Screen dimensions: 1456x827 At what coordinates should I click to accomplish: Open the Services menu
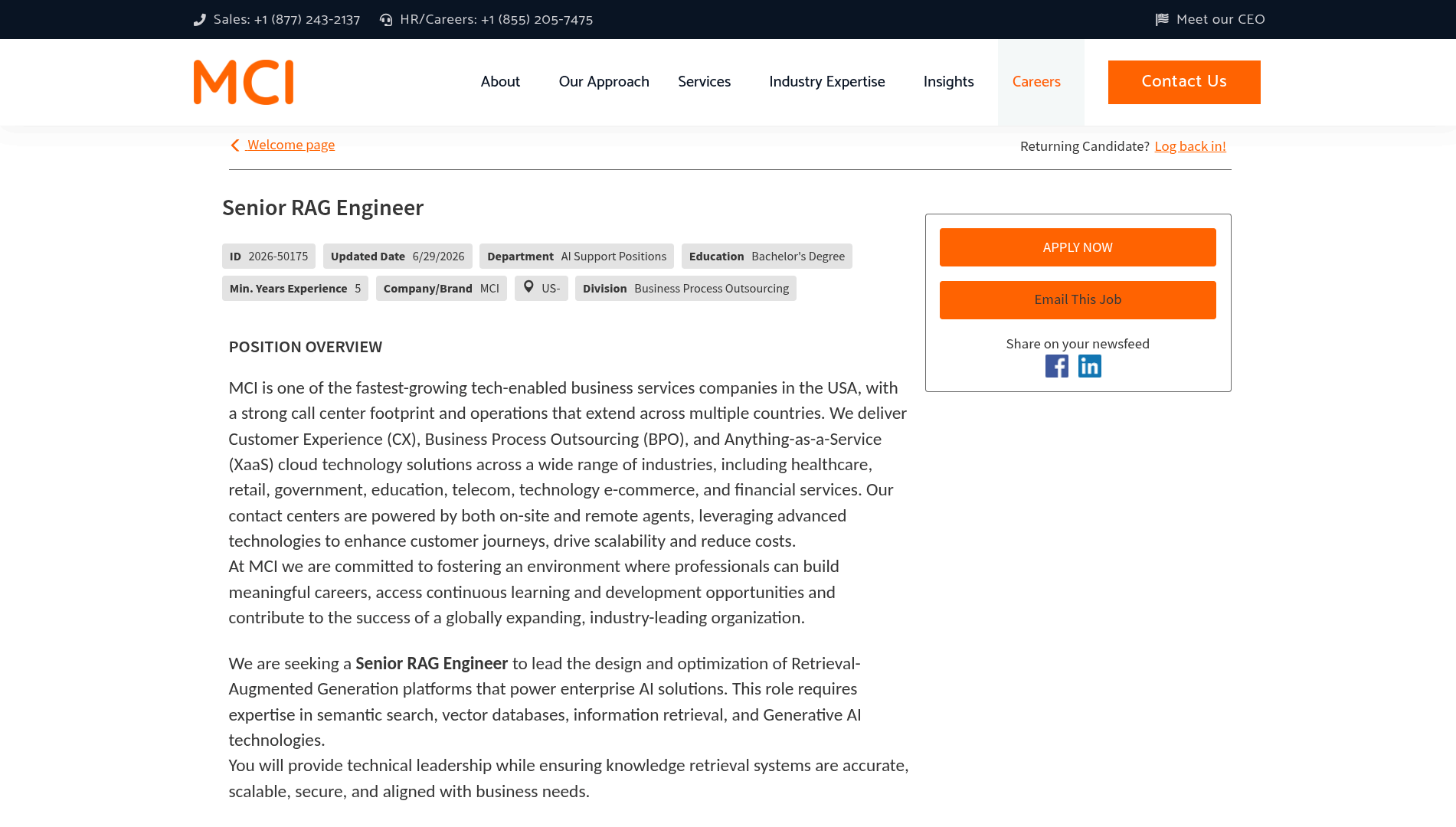coord(704,82)
